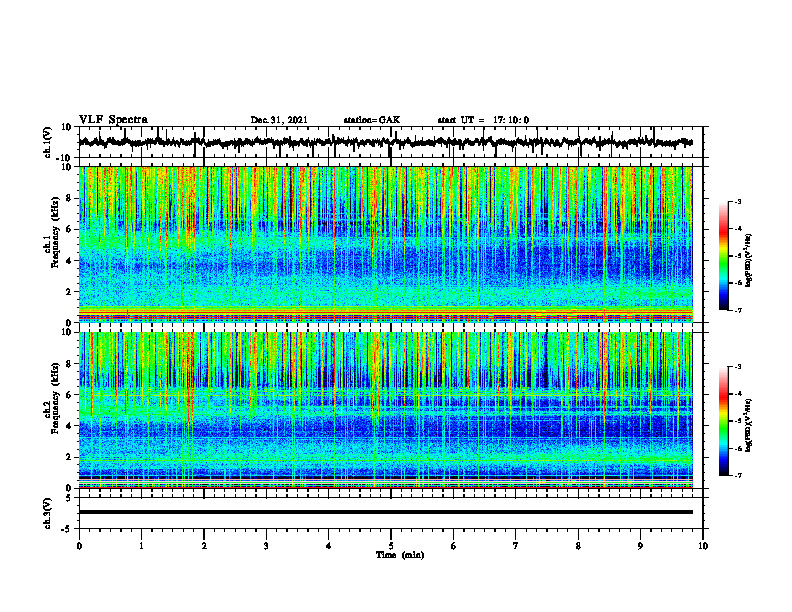Click the "4" kHz tick on ch.2 frequency axis
Viewport: 792px width, 612px height.
click(x=69, y=426)
